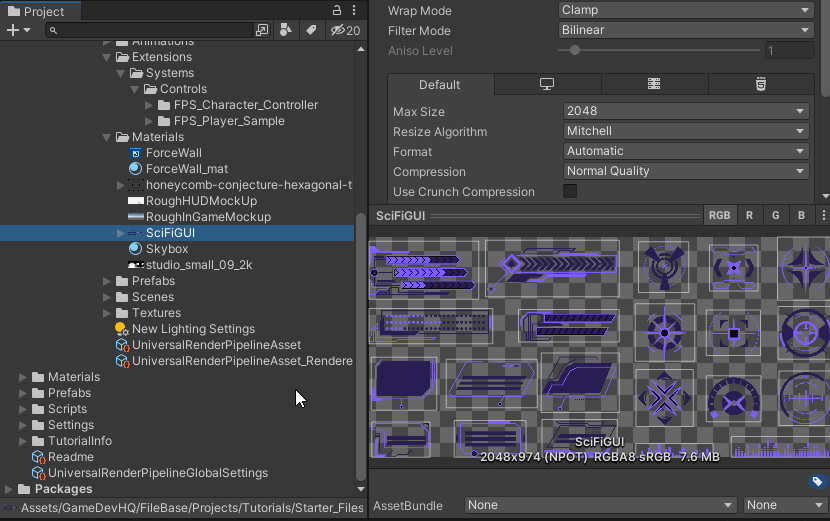The image size is (830, 521).
Task: Expand the SciFiGUI sprite asset
Action: [x=121, y=233]
